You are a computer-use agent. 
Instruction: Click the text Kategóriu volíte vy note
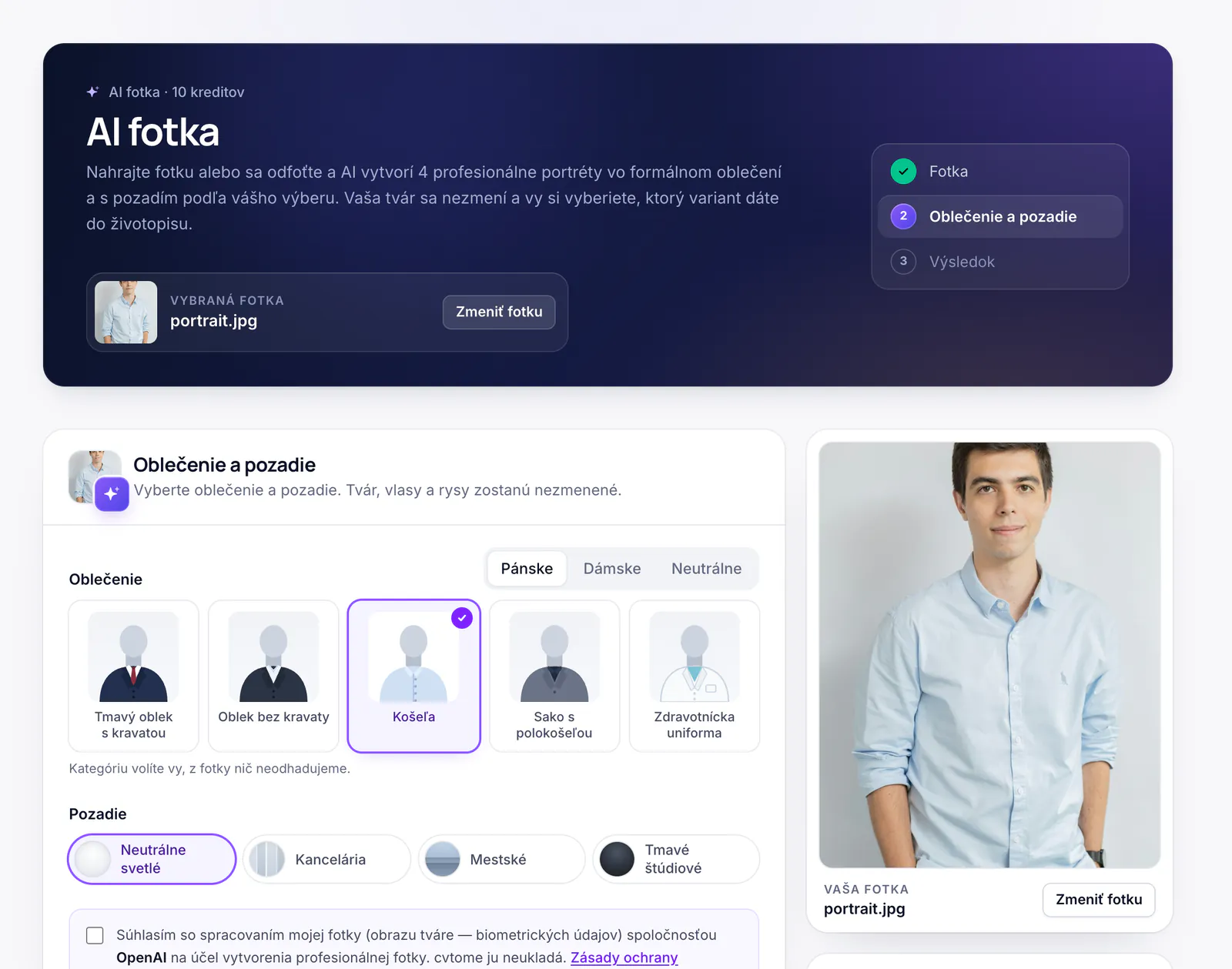(209, 768)
